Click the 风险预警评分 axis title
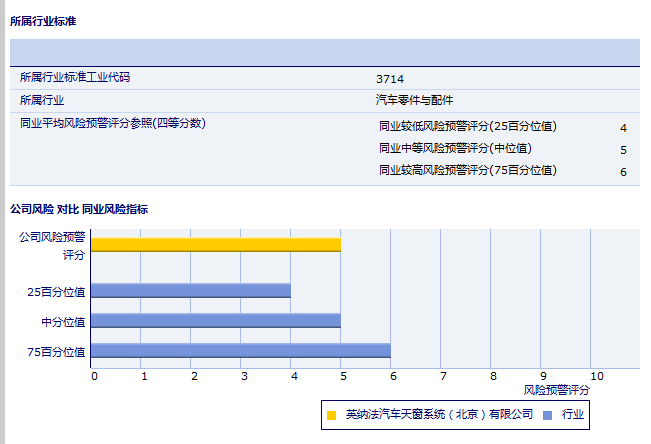Viewport: 651px width, 444px height. [557, 389]
